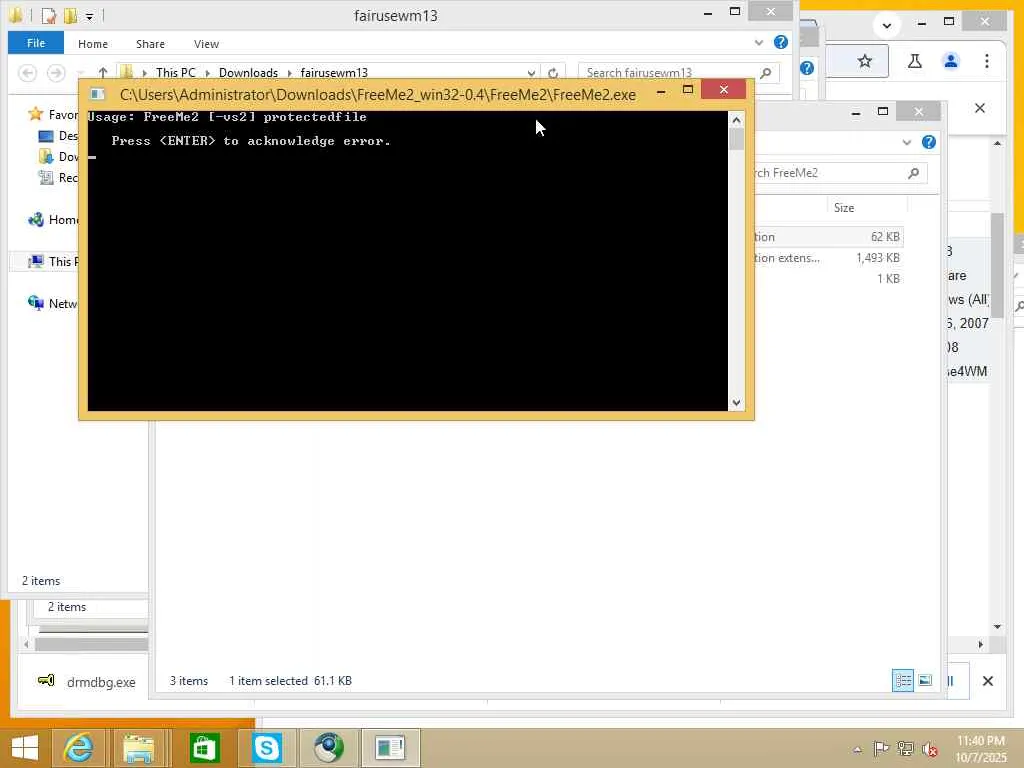Click quick access properties icon in title bar
1024x768 pixels.
coord(48,15)
